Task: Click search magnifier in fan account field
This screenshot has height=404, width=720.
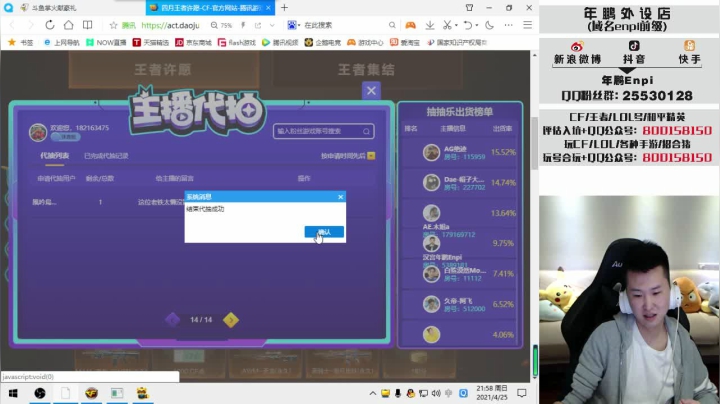Action: tap(366, 131)
